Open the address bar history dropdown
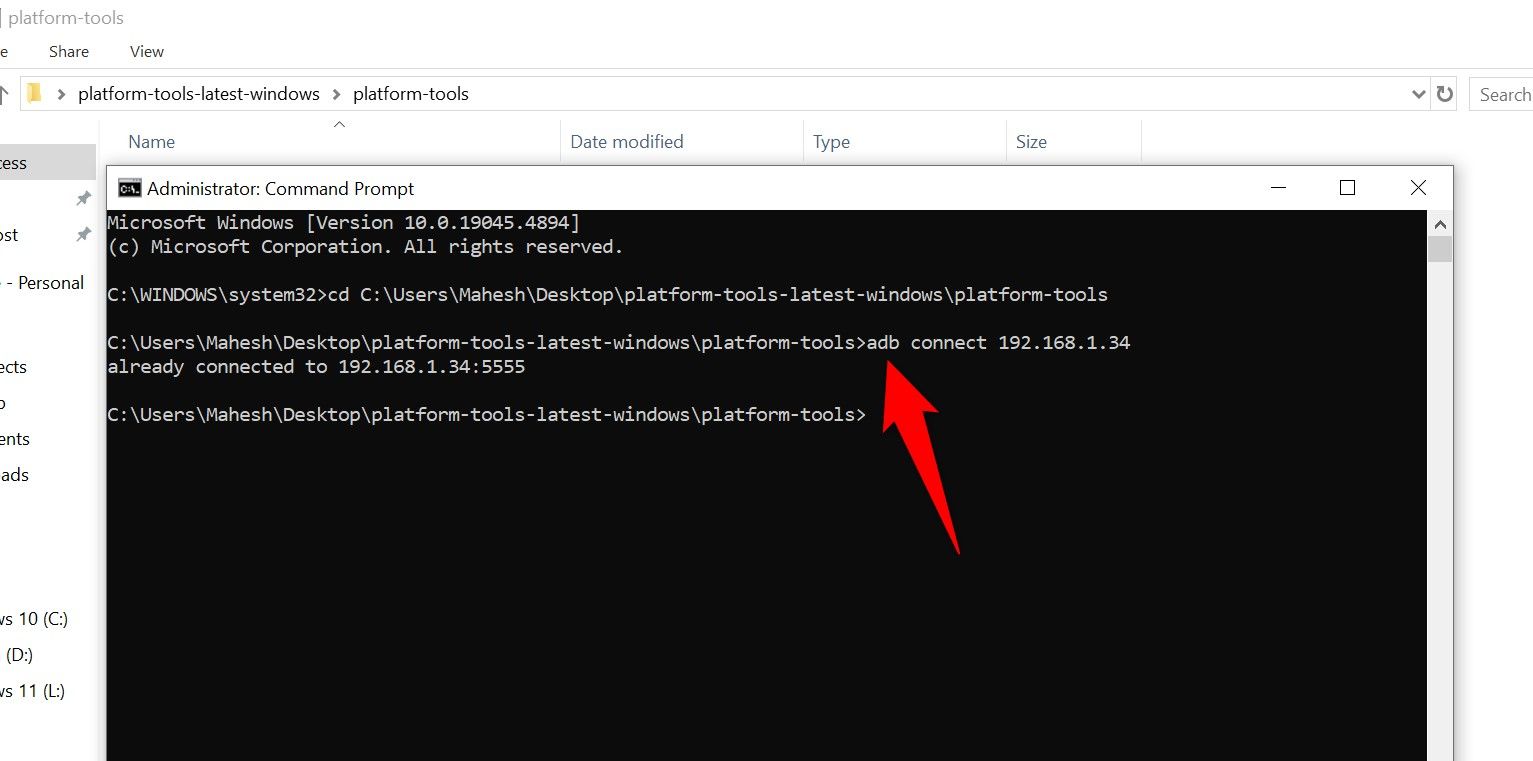Viewport: 1533px width, 761px height. (1418, 93)
